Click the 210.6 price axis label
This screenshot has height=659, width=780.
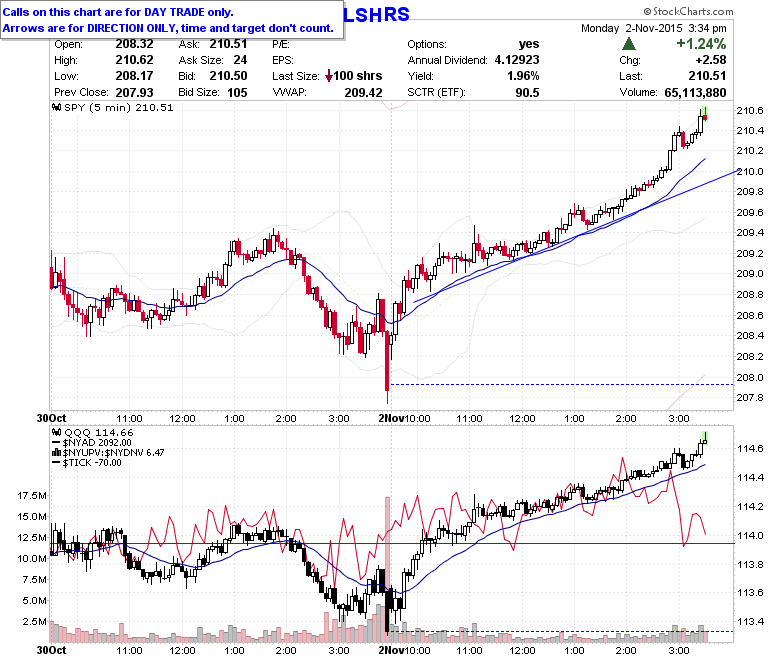tap(750, 110)
